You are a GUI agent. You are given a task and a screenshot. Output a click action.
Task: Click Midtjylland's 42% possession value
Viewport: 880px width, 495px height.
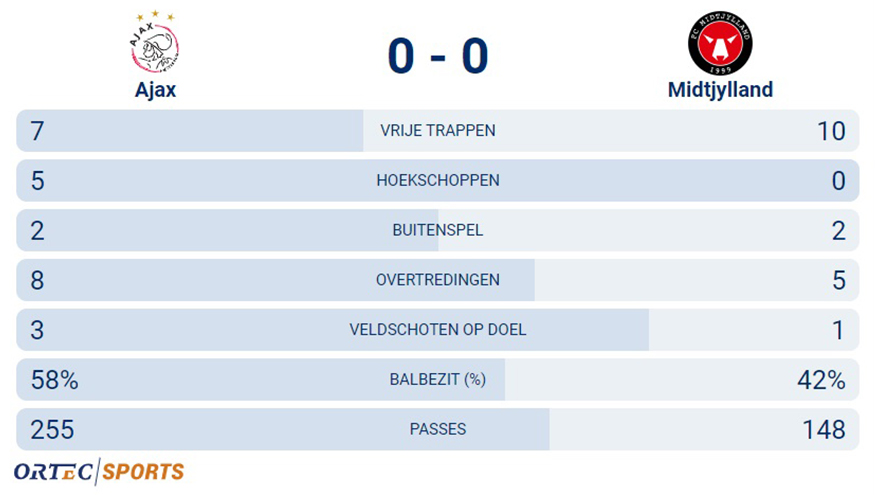click(821, 380)
